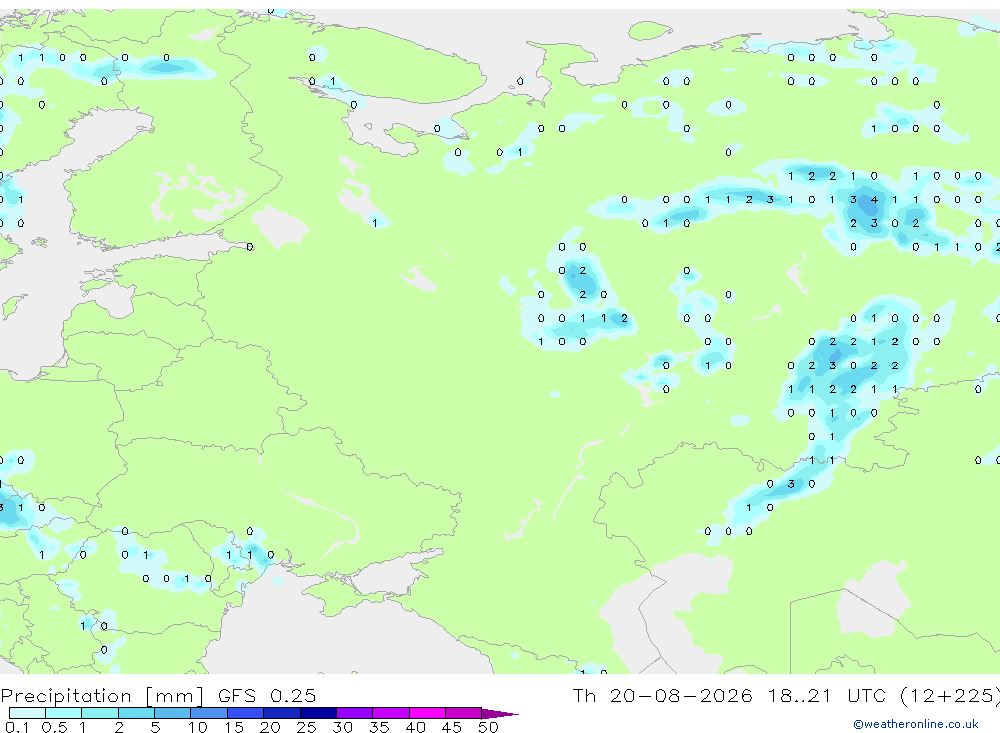The width and height of the screenshot is (1000, 733).
Task: Click the '0.5' legend scale label
Action: [x=54, y=727]
